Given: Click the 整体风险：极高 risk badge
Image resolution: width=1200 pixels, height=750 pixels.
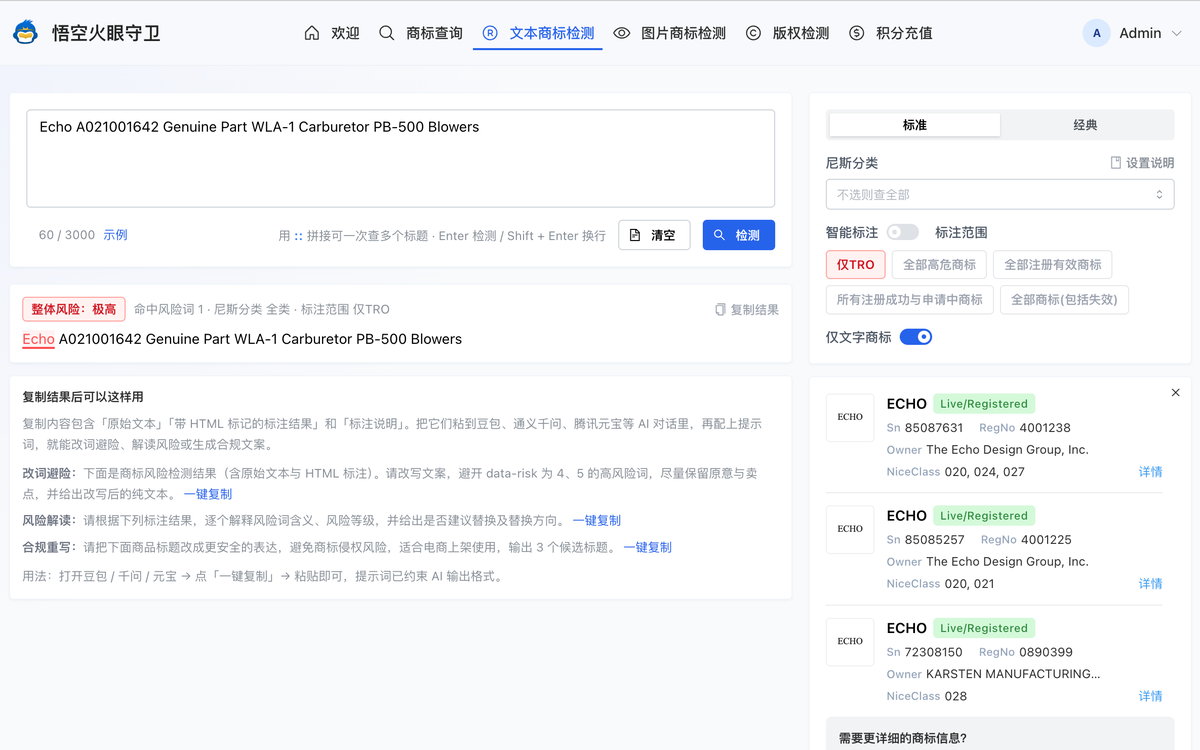Looking at the screenshot, I should click(74, 309).
